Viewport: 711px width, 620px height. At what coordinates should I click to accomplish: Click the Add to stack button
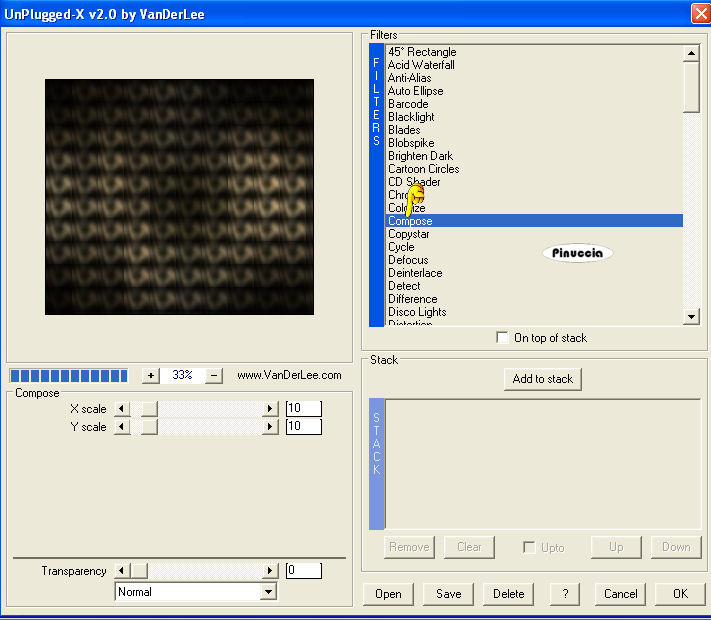point(542,379)
